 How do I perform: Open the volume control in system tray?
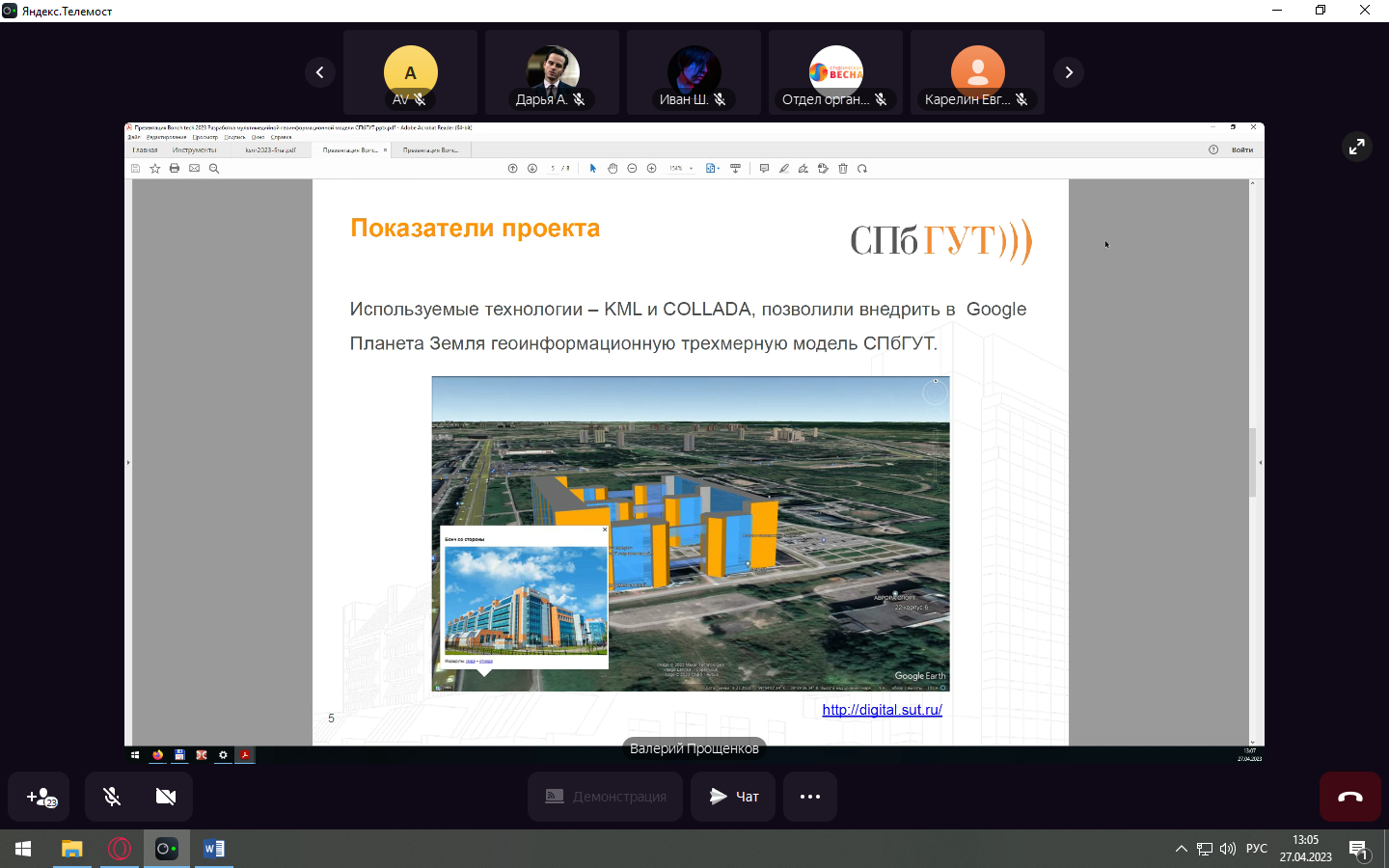[1228, 849]
